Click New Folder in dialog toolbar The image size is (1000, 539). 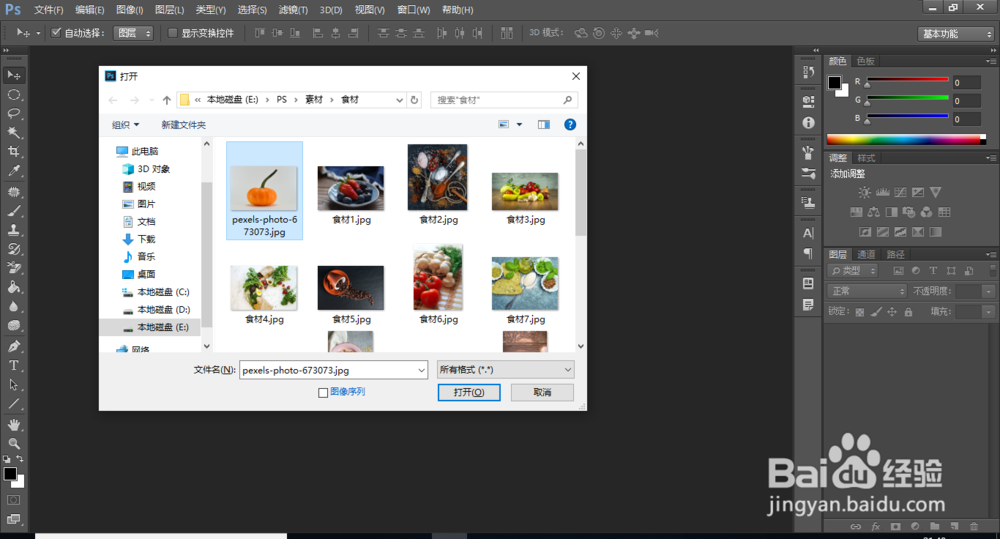coord(183,124)
